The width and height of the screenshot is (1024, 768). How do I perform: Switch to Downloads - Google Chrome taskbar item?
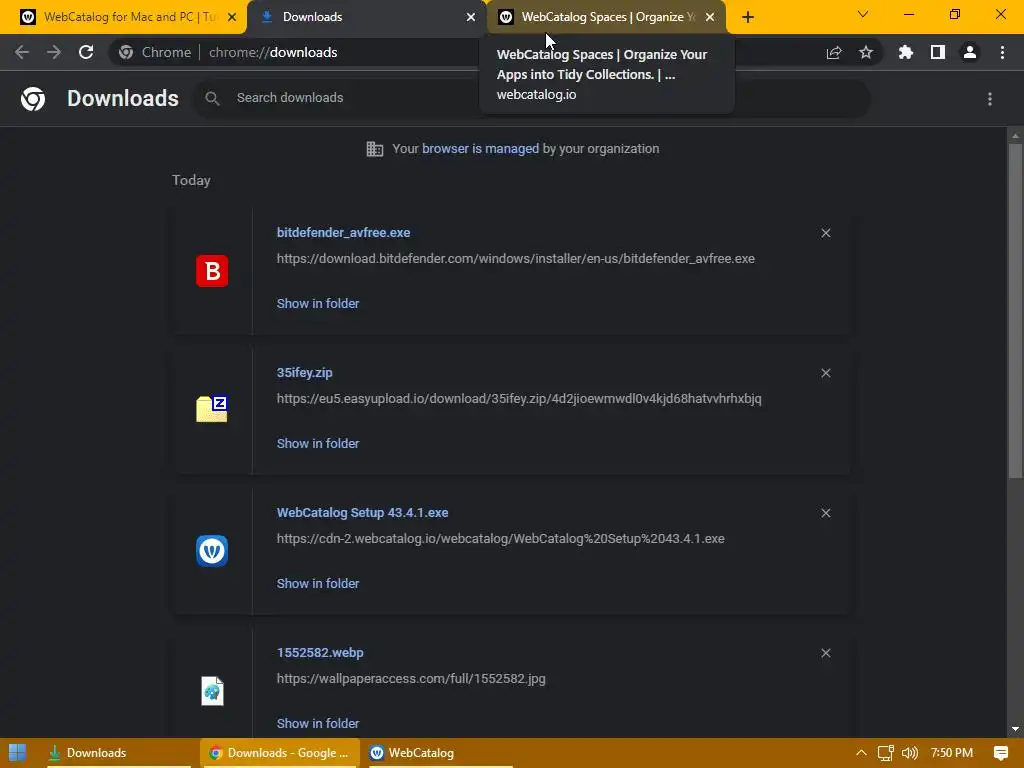point(280,753)
